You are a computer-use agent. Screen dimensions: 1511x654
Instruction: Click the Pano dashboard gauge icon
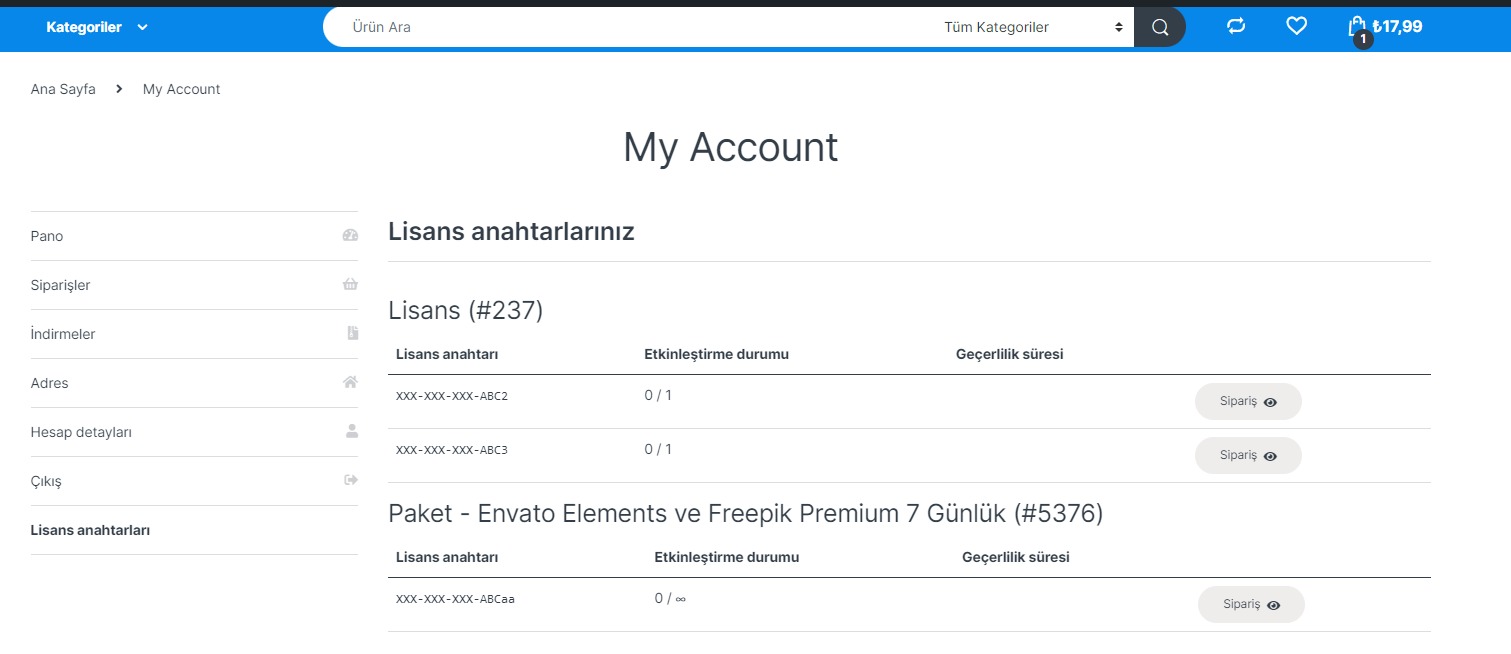(x=350, y=236)
